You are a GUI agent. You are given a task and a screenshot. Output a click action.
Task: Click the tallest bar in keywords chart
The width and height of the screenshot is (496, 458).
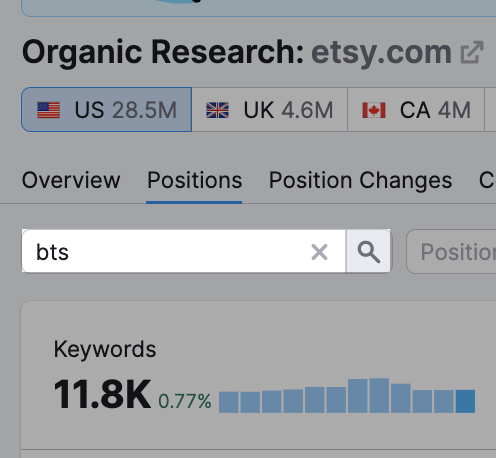(x=379, y=395)
